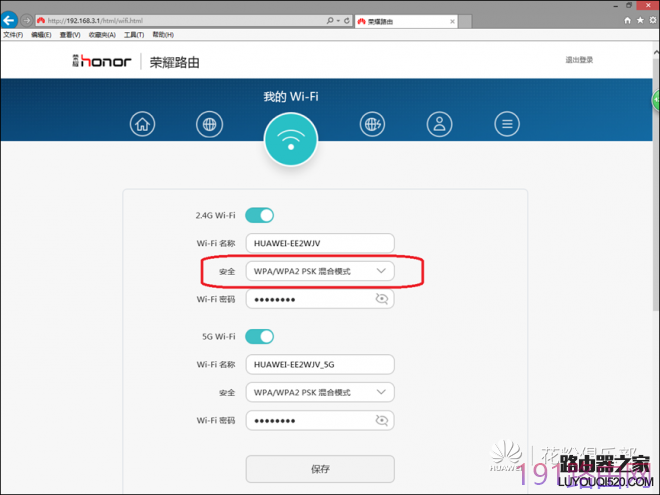
Task: Show the 2.4G Wi-Fi password via eye icon
Action: coord(381,299)
